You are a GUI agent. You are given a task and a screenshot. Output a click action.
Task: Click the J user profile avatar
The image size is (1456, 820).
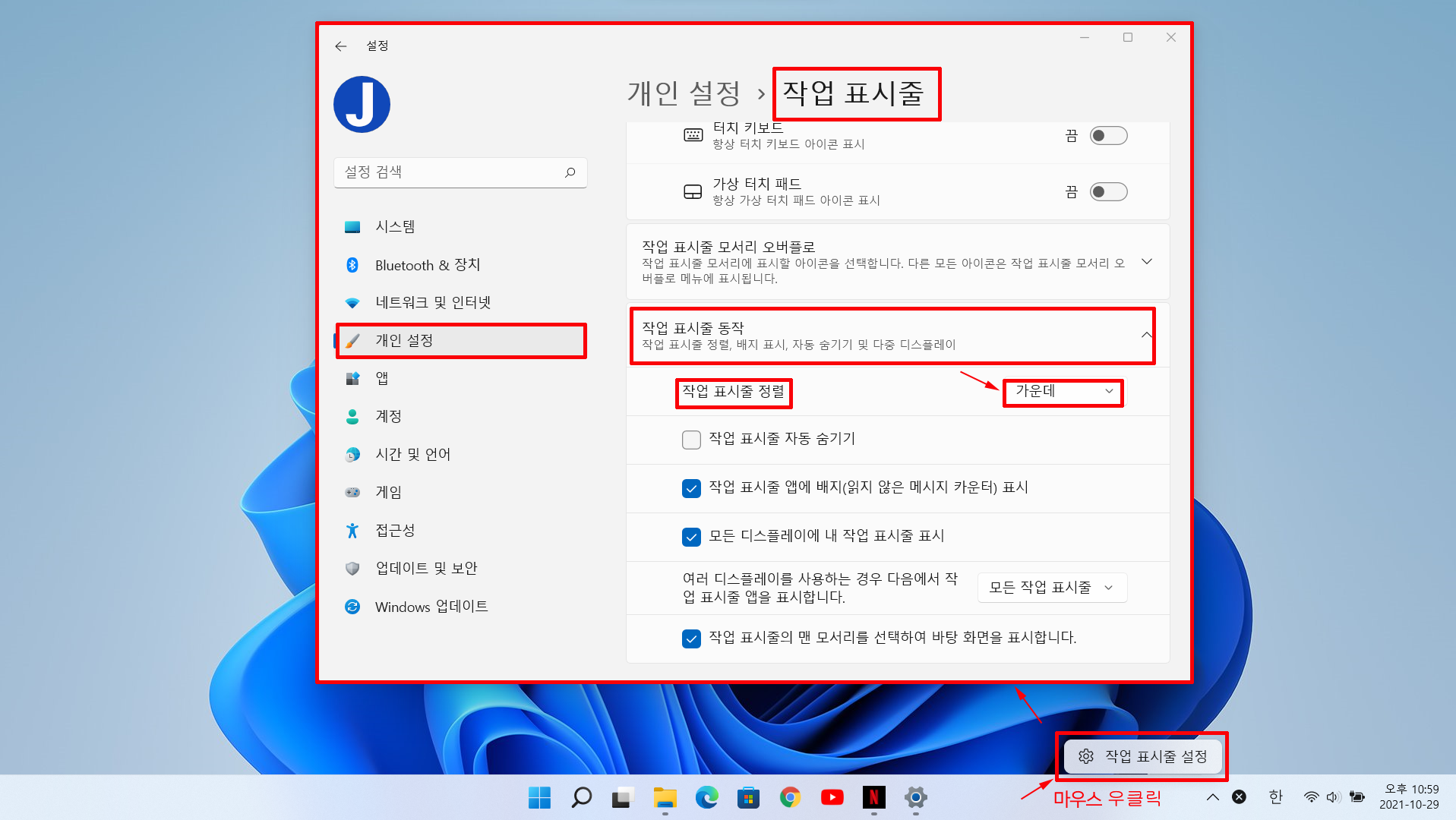coord(362,104)
